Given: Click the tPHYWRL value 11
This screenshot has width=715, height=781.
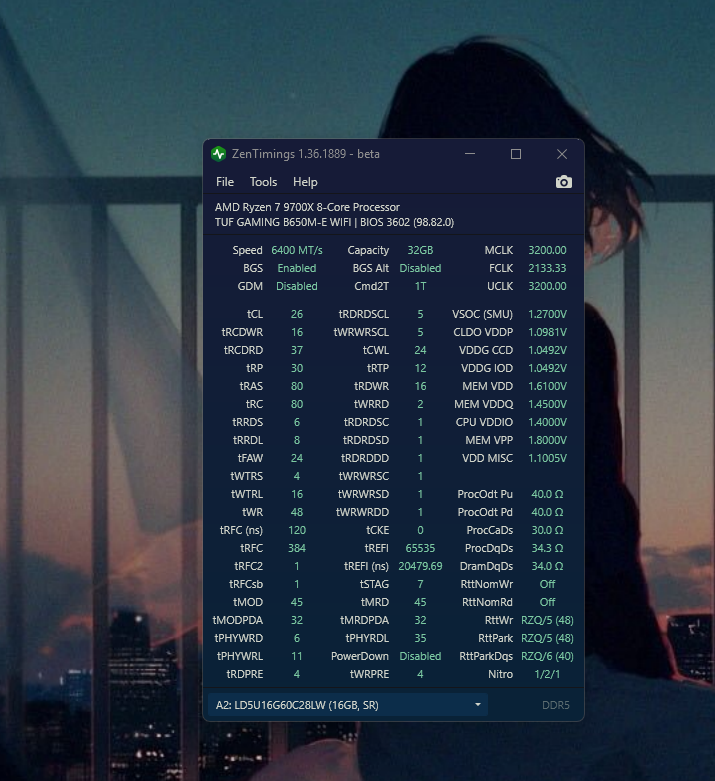Looking at the screenshot, I should (296, 656).
